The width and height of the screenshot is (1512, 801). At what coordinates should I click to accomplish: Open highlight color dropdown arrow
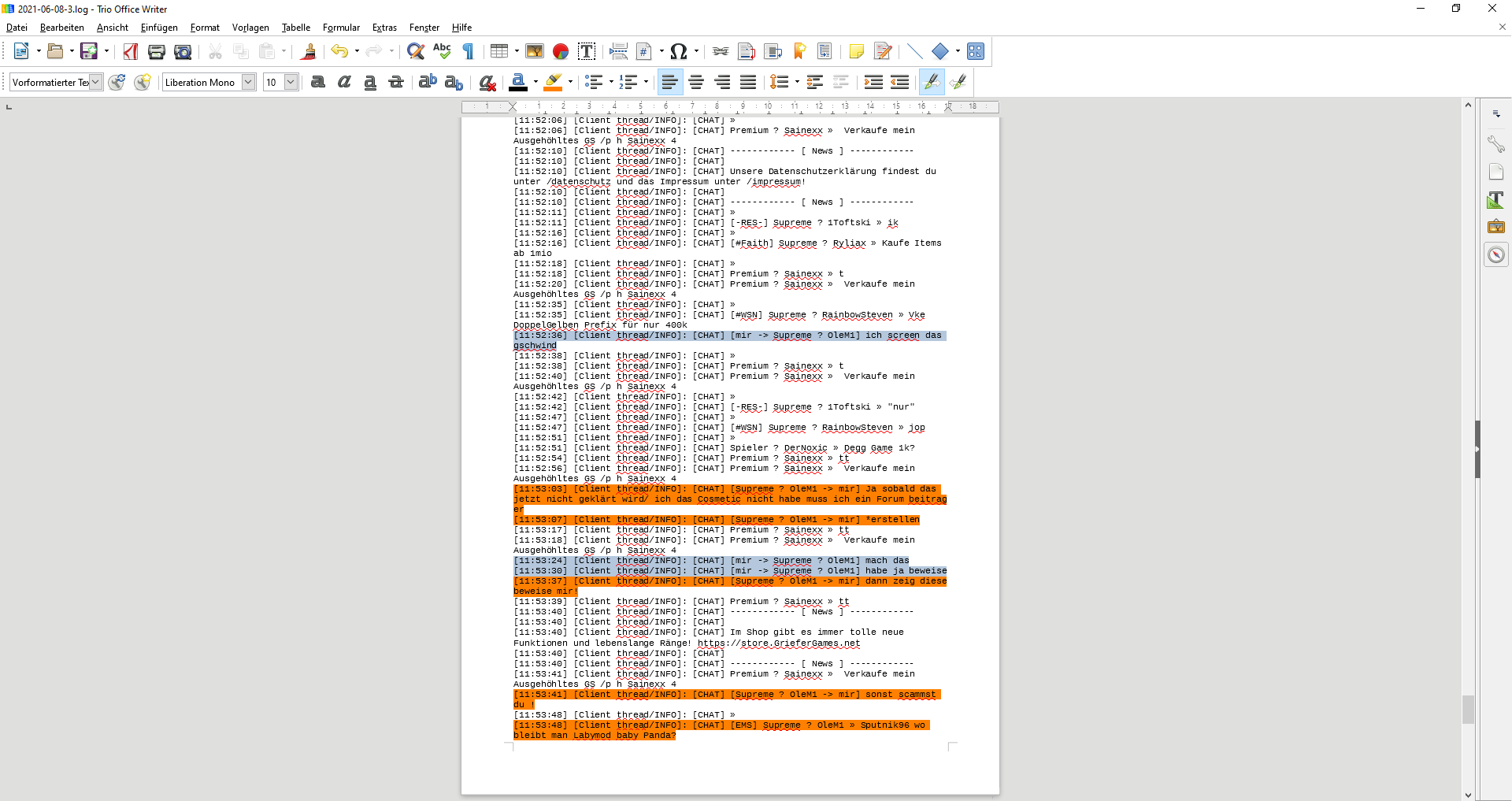coord(570,82)
